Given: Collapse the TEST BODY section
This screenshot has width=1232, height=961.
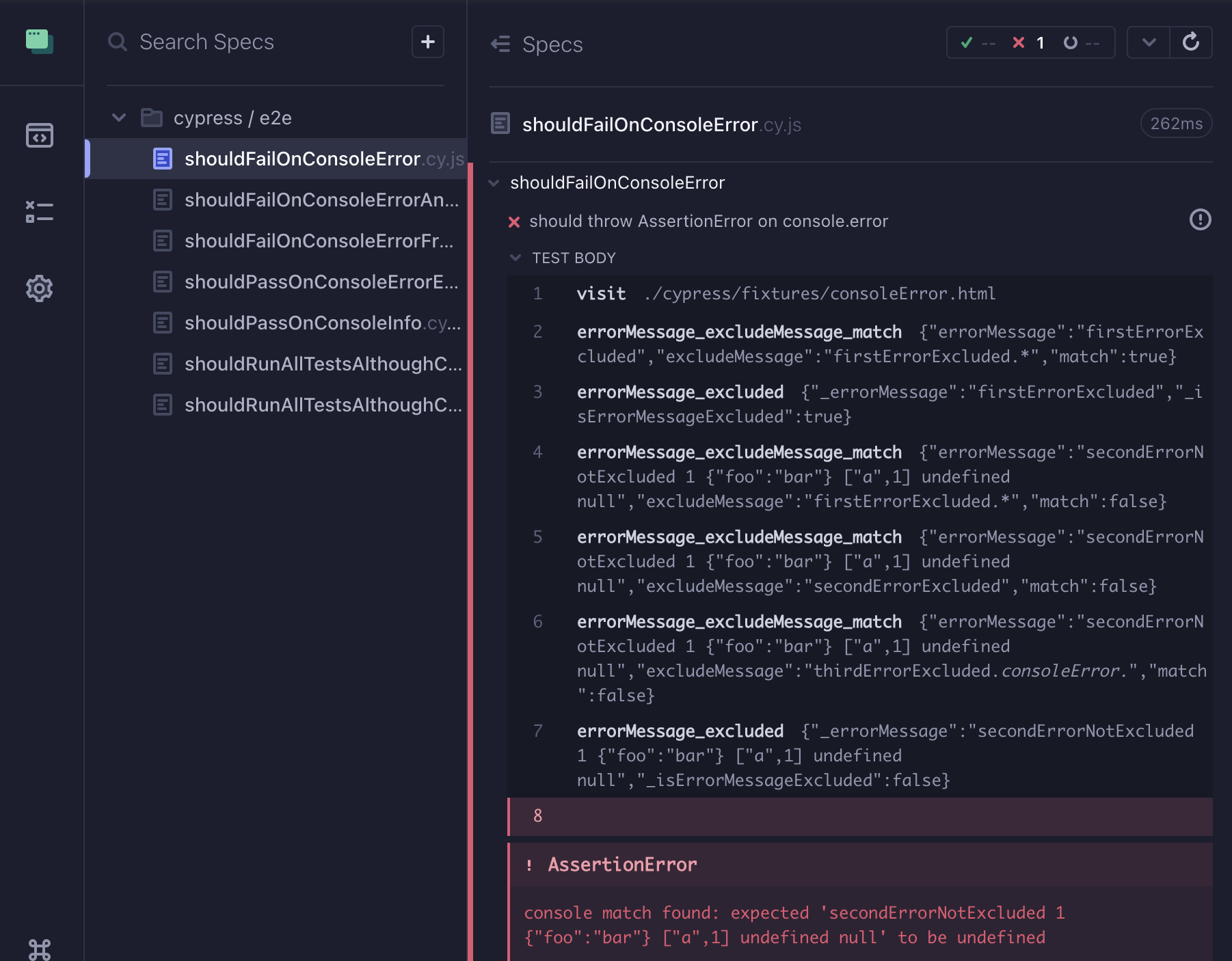Looking at the screenshot, I should [515, 258].
